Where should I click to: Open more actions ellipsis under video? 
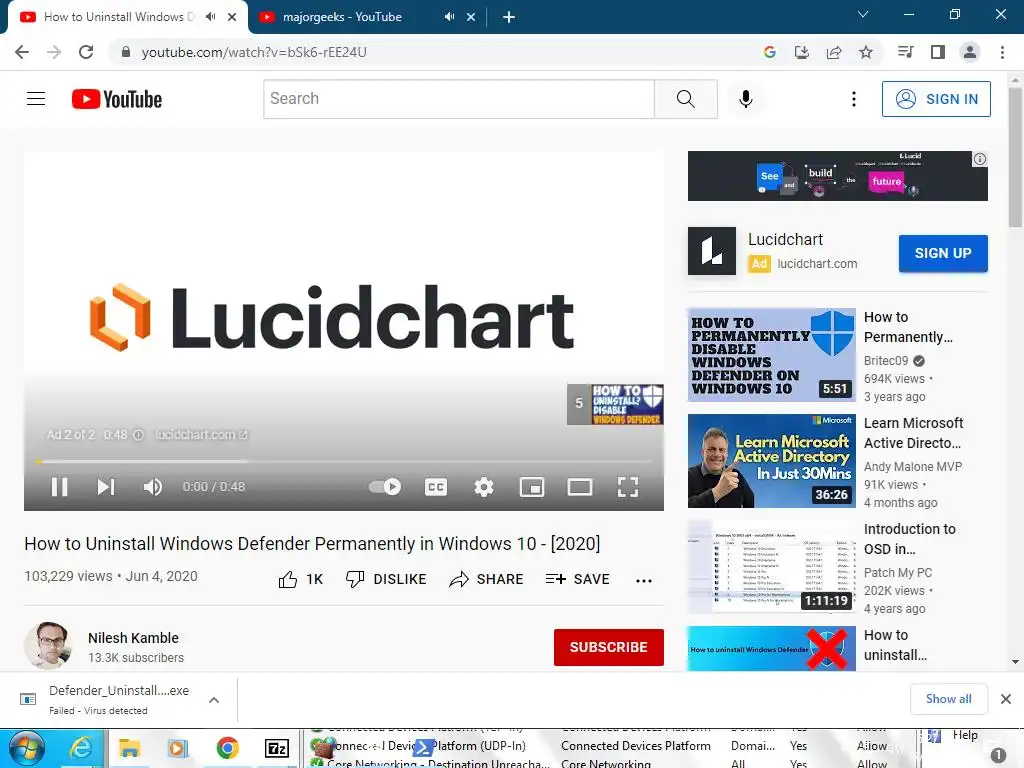click(644, 581)
